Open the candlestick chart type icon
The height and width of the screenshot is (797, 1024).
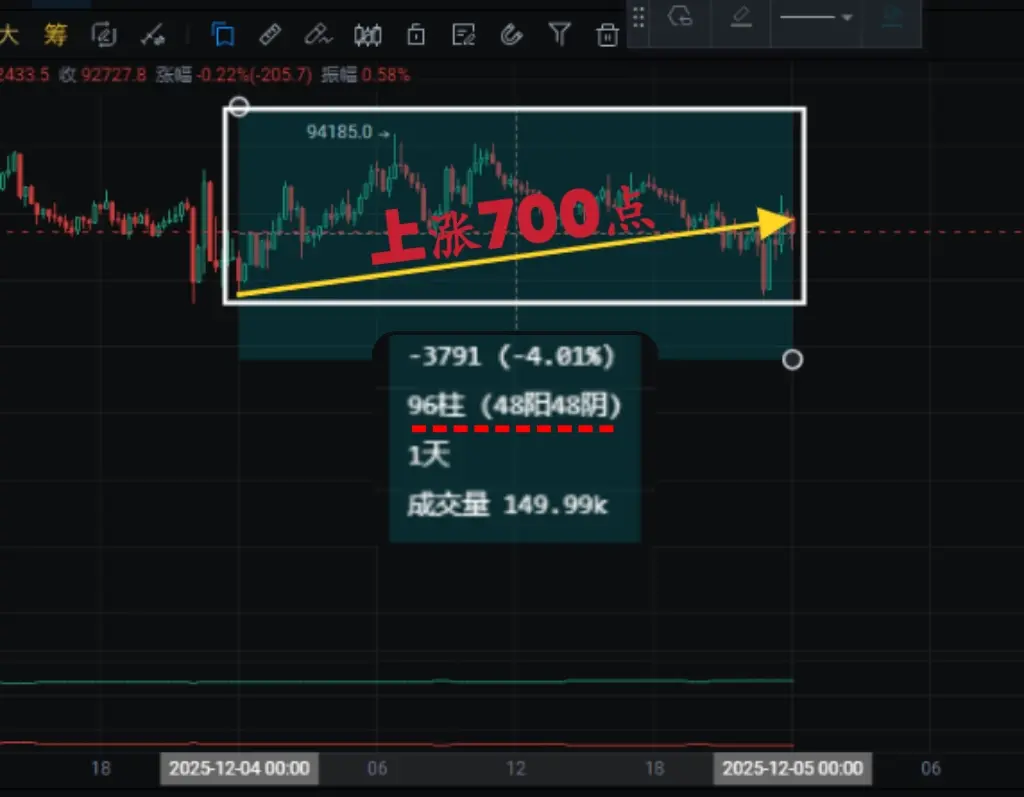click(368, 35)
